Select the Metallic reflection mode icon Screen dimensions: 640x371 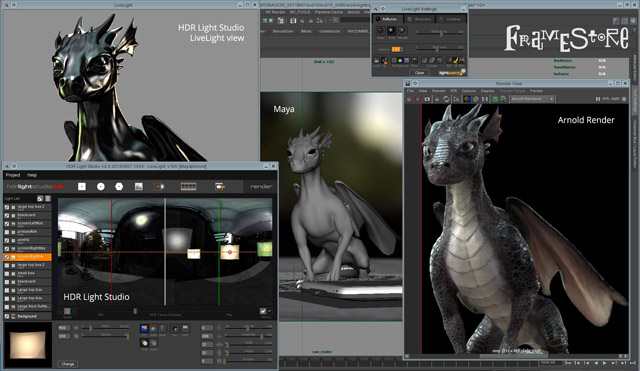click(x=402, y=31)
